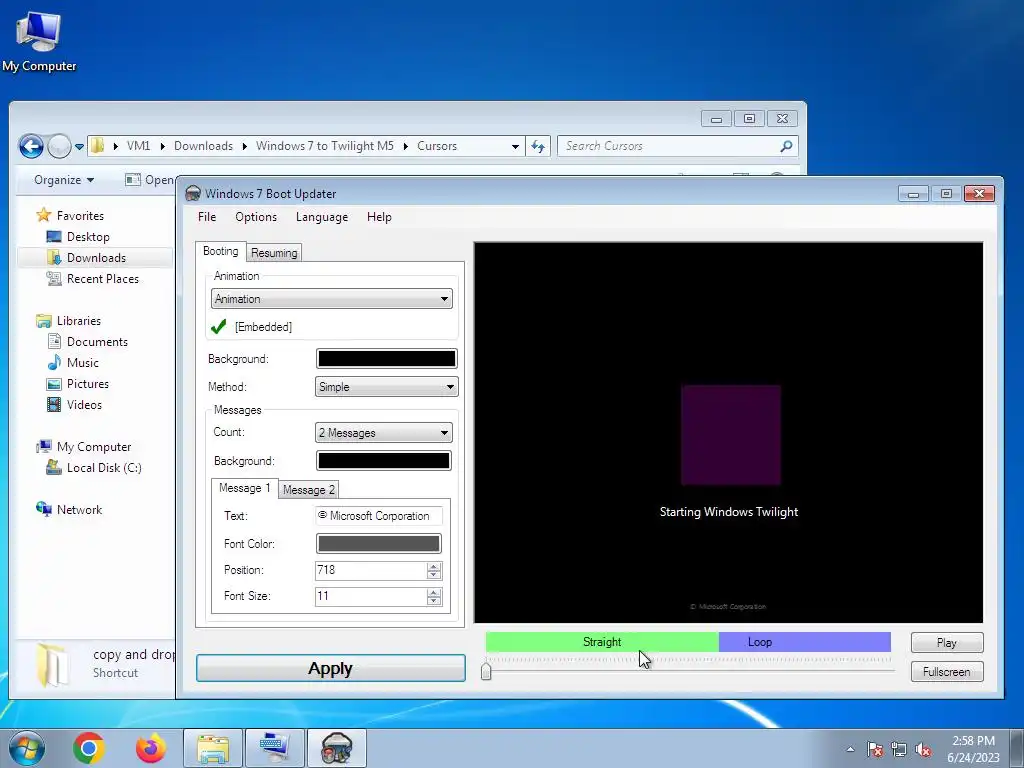Open the Help menu
Viewport: 1024px width, 768px height.
coord(379,217)
